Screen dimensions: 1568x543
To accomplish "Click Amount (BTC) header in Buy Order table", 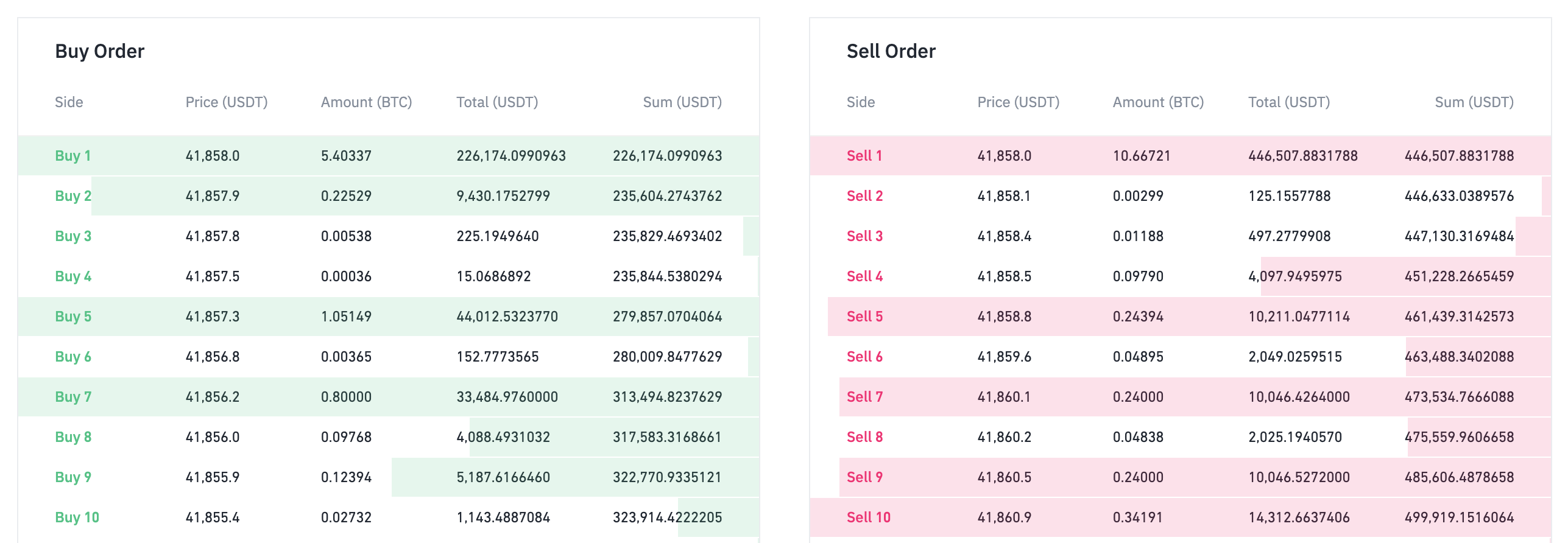I will tap(366, 102).
